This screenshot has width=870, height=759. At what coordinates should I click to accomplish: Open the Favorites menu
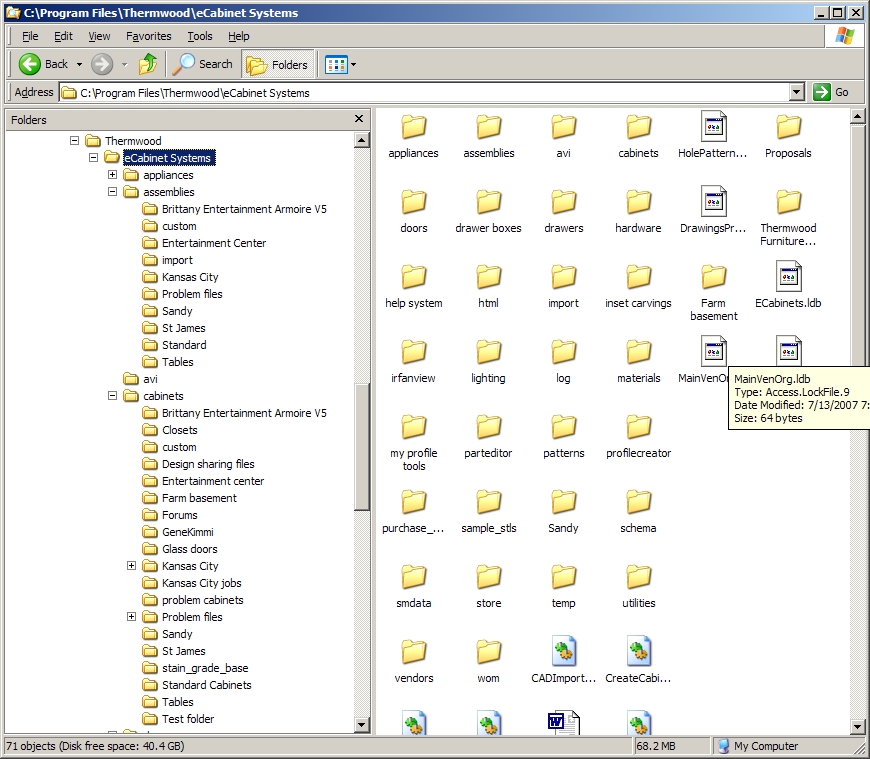[148, 36]
